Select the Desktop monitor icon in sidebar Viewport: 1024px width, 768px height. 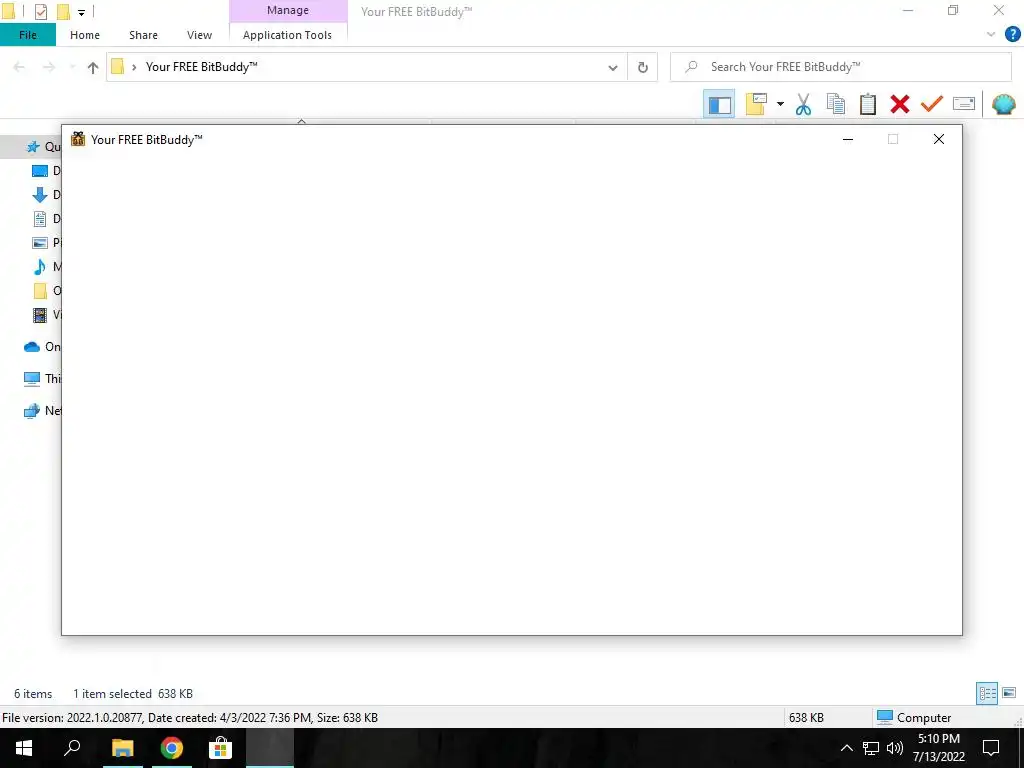point(40,171)
